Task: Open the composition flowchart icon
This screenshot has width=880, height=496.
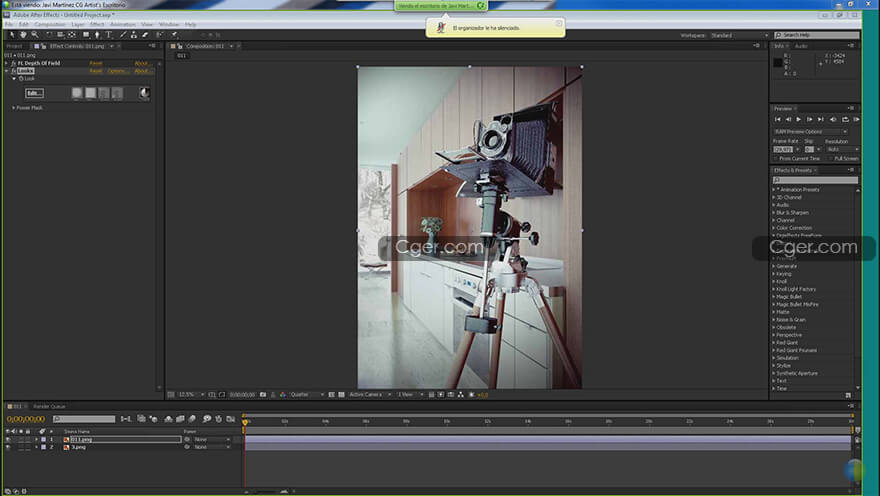Action: pyautogui.click(x=461, y=395)
